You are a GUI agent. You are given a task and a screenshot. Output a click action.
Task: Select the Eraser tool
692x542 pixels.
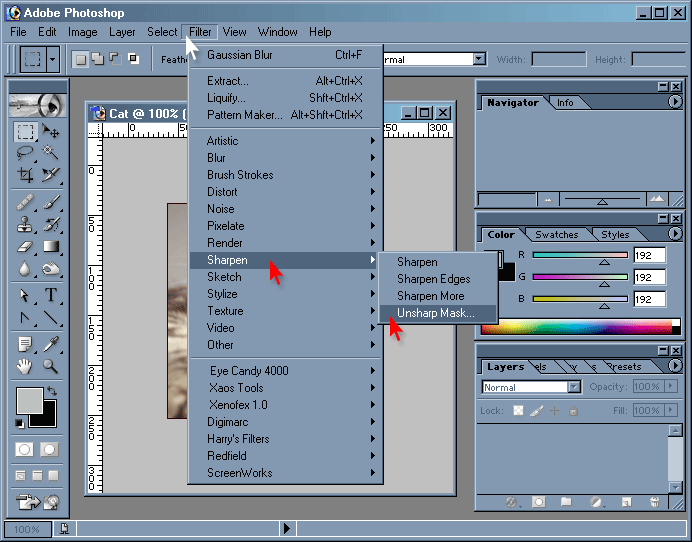pyautogui.click(x=25, y=246)
